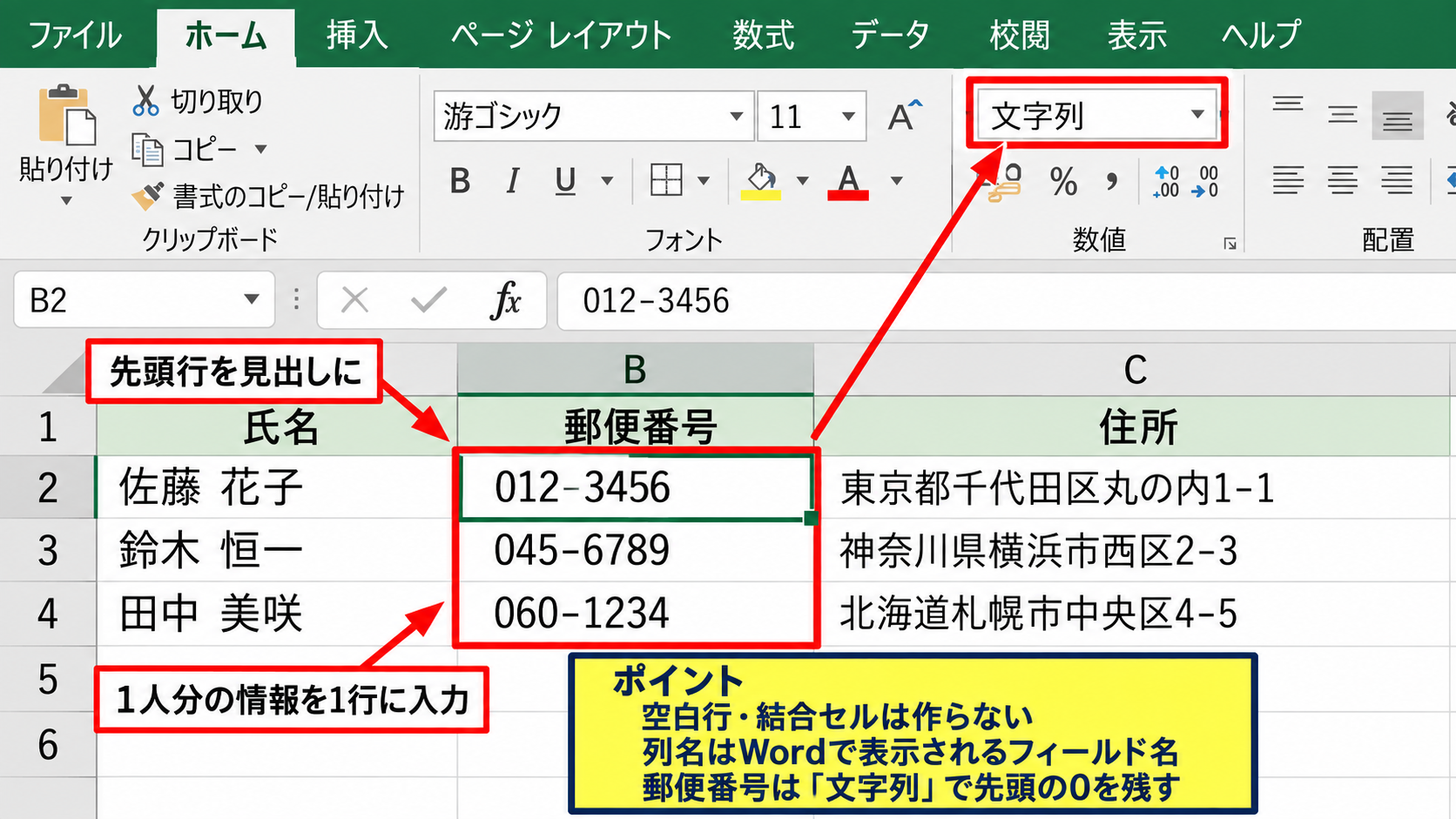Open the Name Box dropdown arrow

(x=252, y=299)
